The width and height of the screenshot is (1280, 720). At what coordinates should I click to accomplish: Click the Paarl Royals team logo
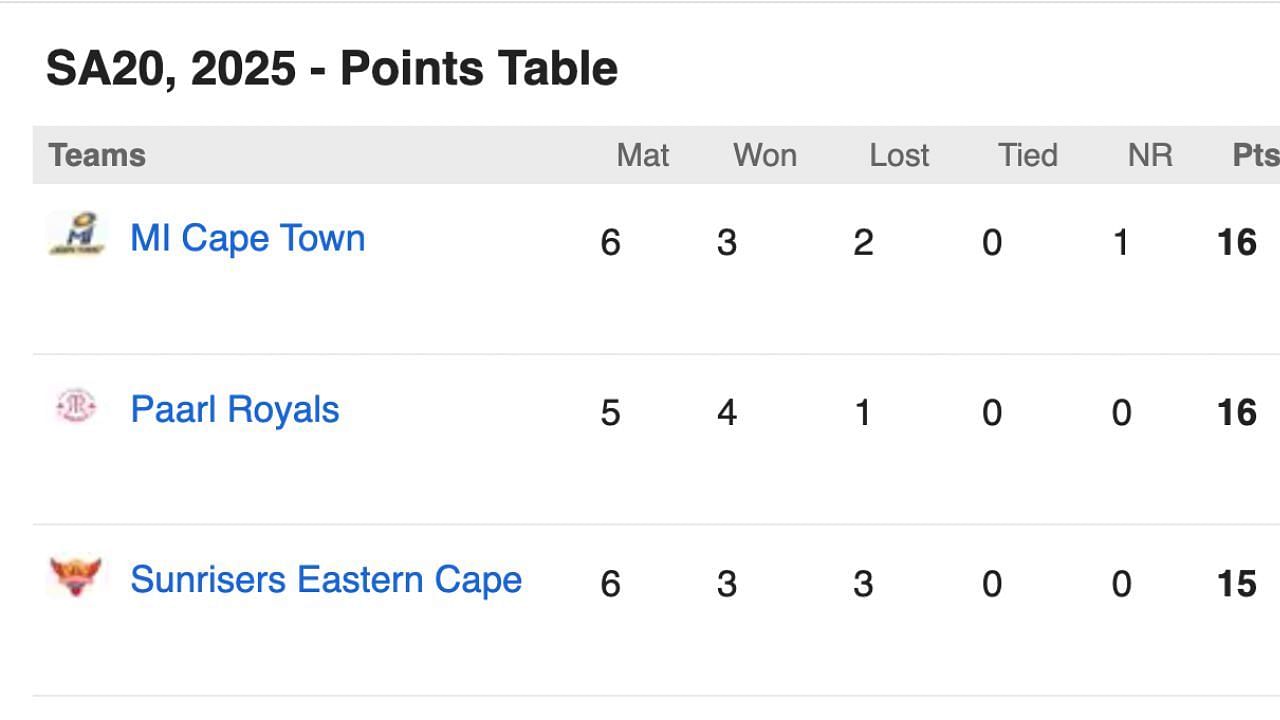point(77,406)
